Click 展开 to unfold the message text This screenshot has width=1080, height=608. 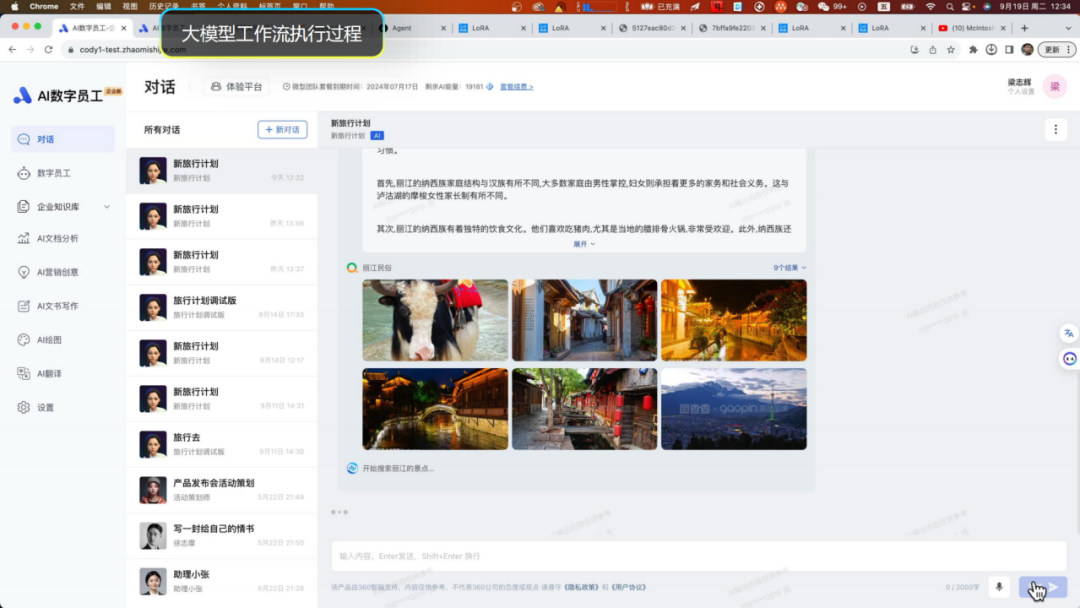click(x=583, y=243)
